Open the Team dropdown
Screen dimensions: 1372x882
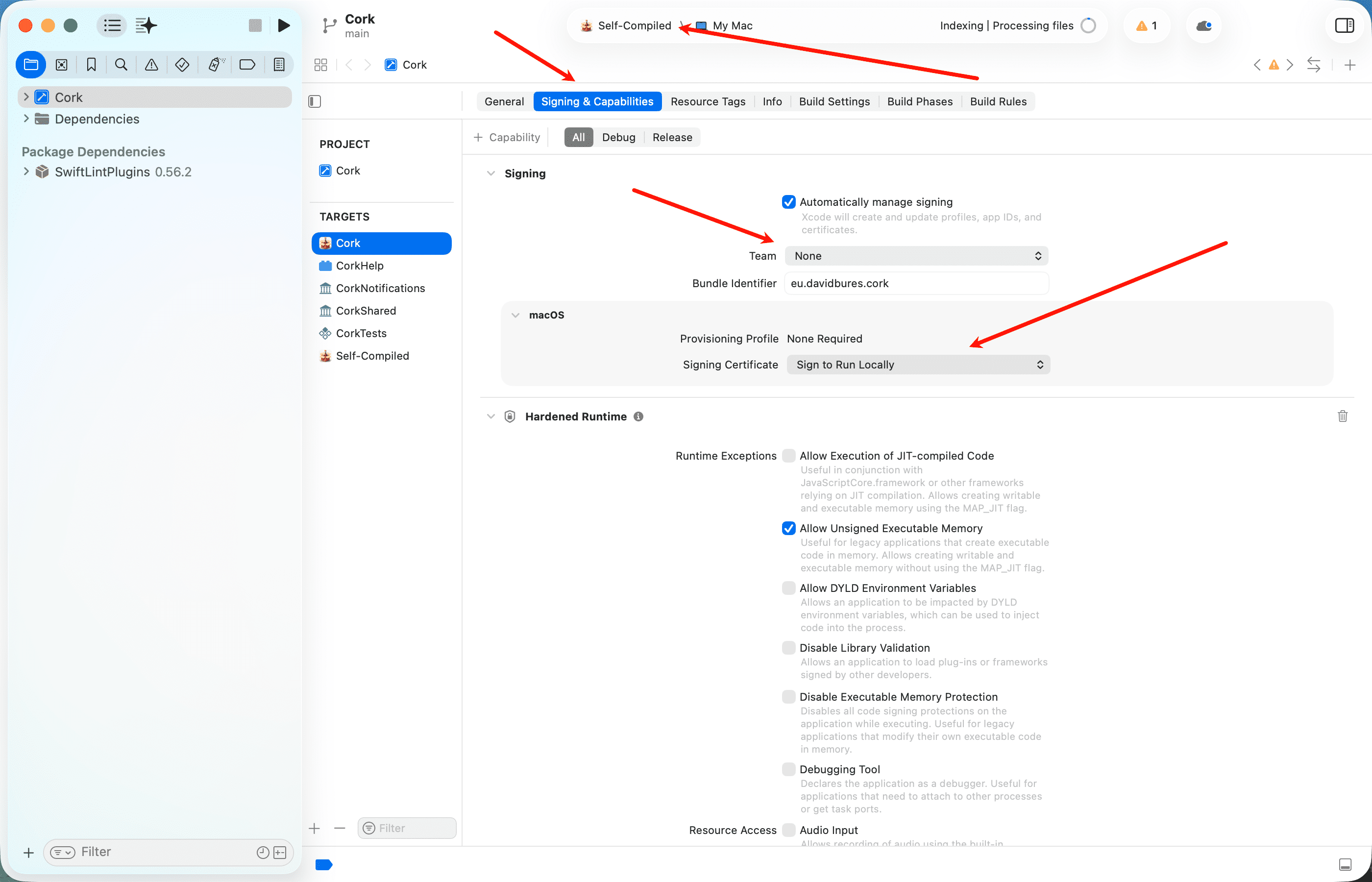coord(916,256)
